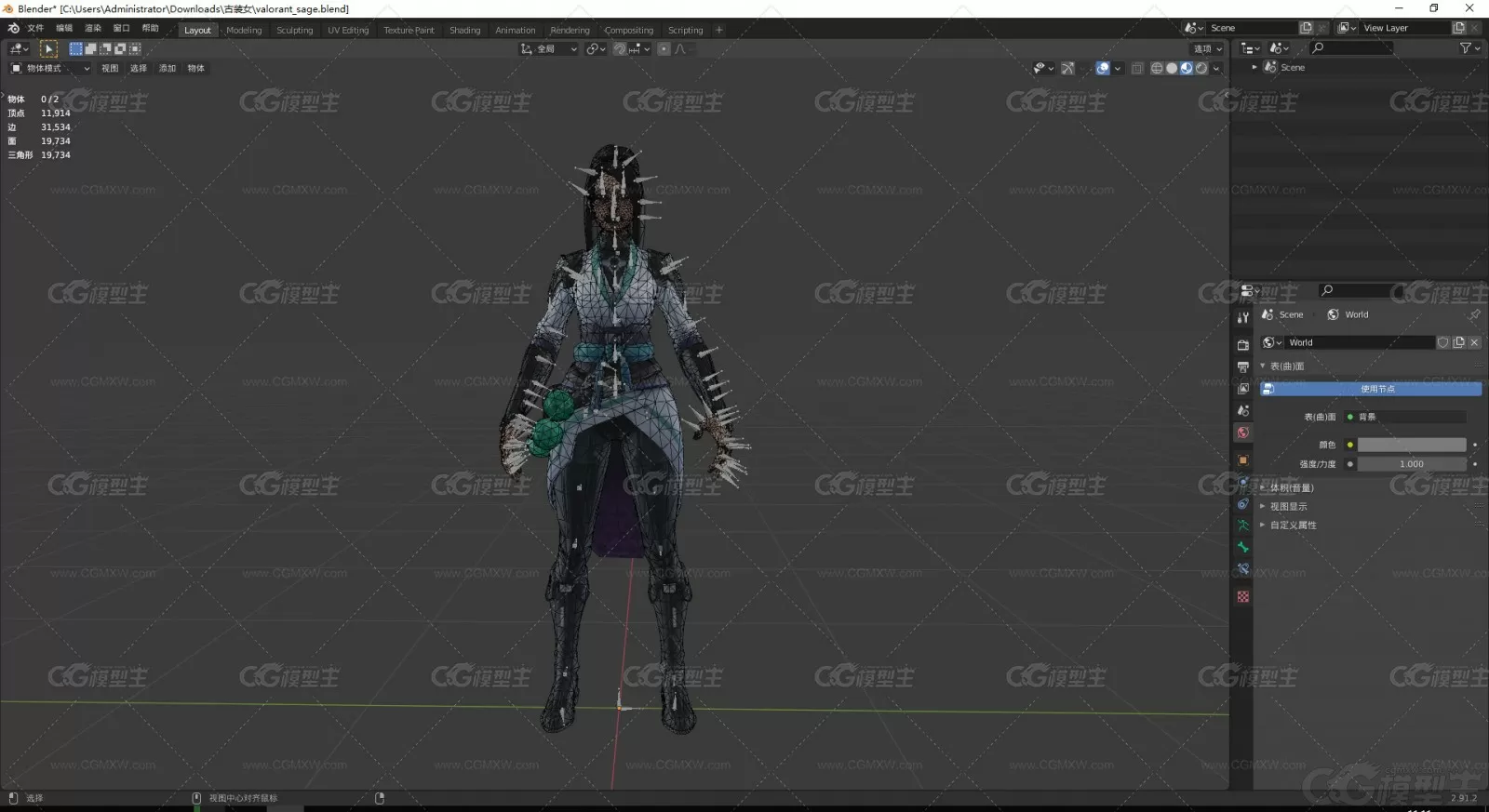
Task: Open the 视图 view menu in viewport header
Action: coord(110,68)
